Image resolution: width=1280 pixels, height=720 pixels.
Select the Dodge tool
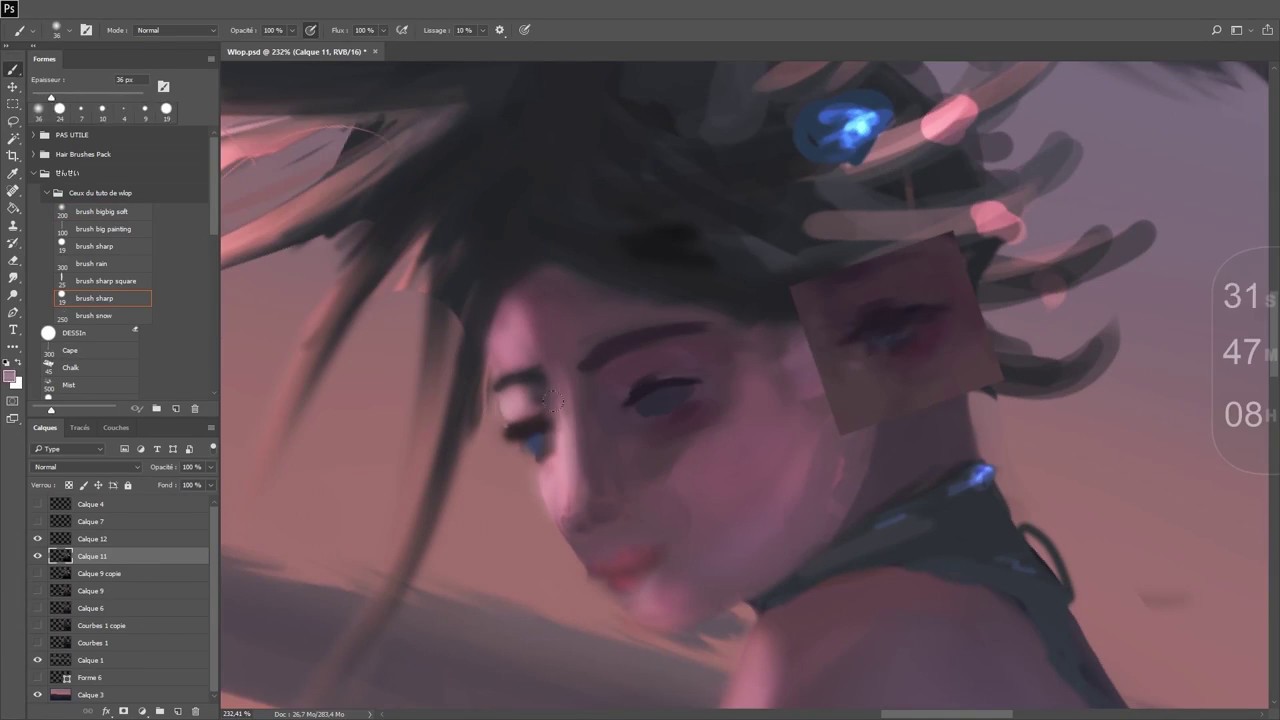point(13,295)
